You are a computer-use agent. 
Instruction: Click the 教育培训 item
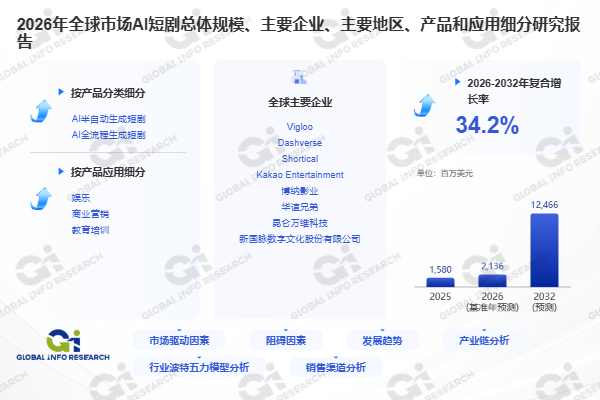click(90, 230)
